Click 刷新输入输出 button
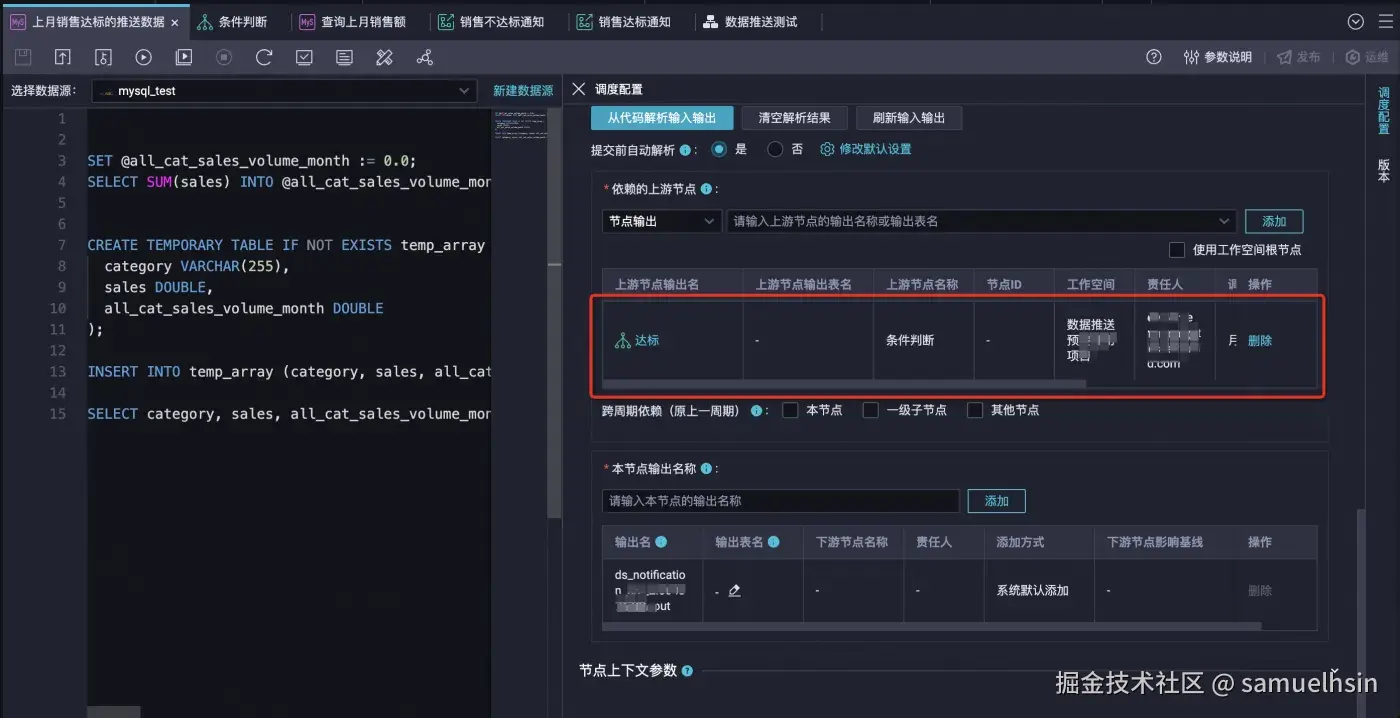Screen dimensions: 1400x718 click(908, 118)
